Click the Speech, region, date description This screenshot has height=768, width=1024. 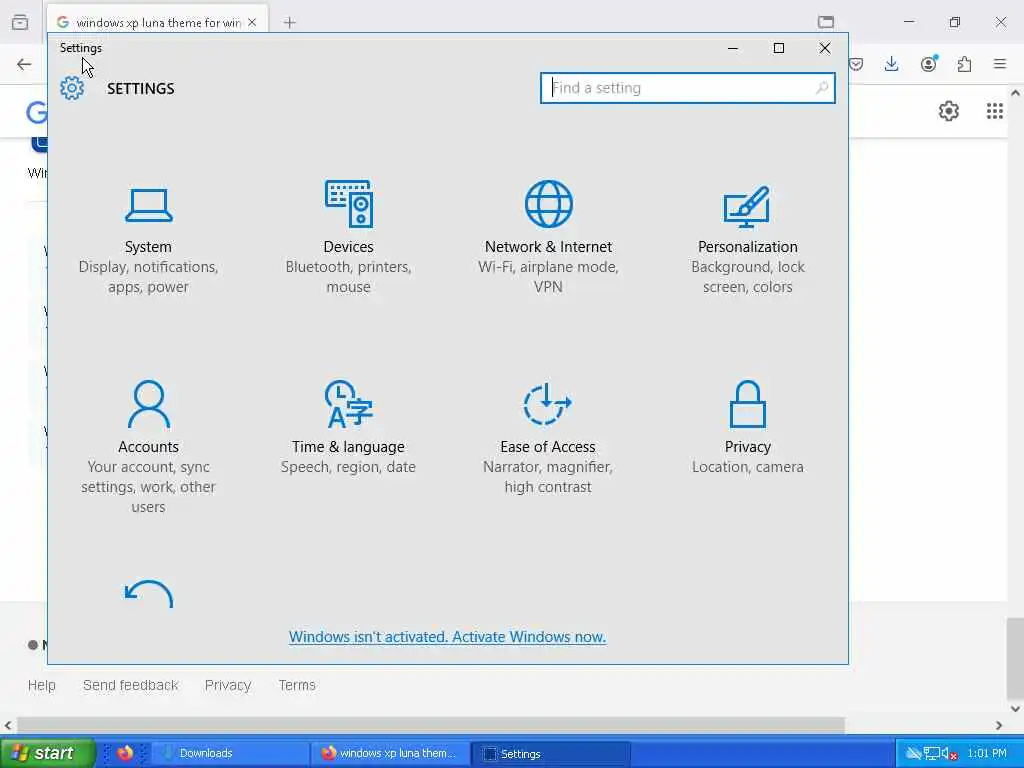348,467
